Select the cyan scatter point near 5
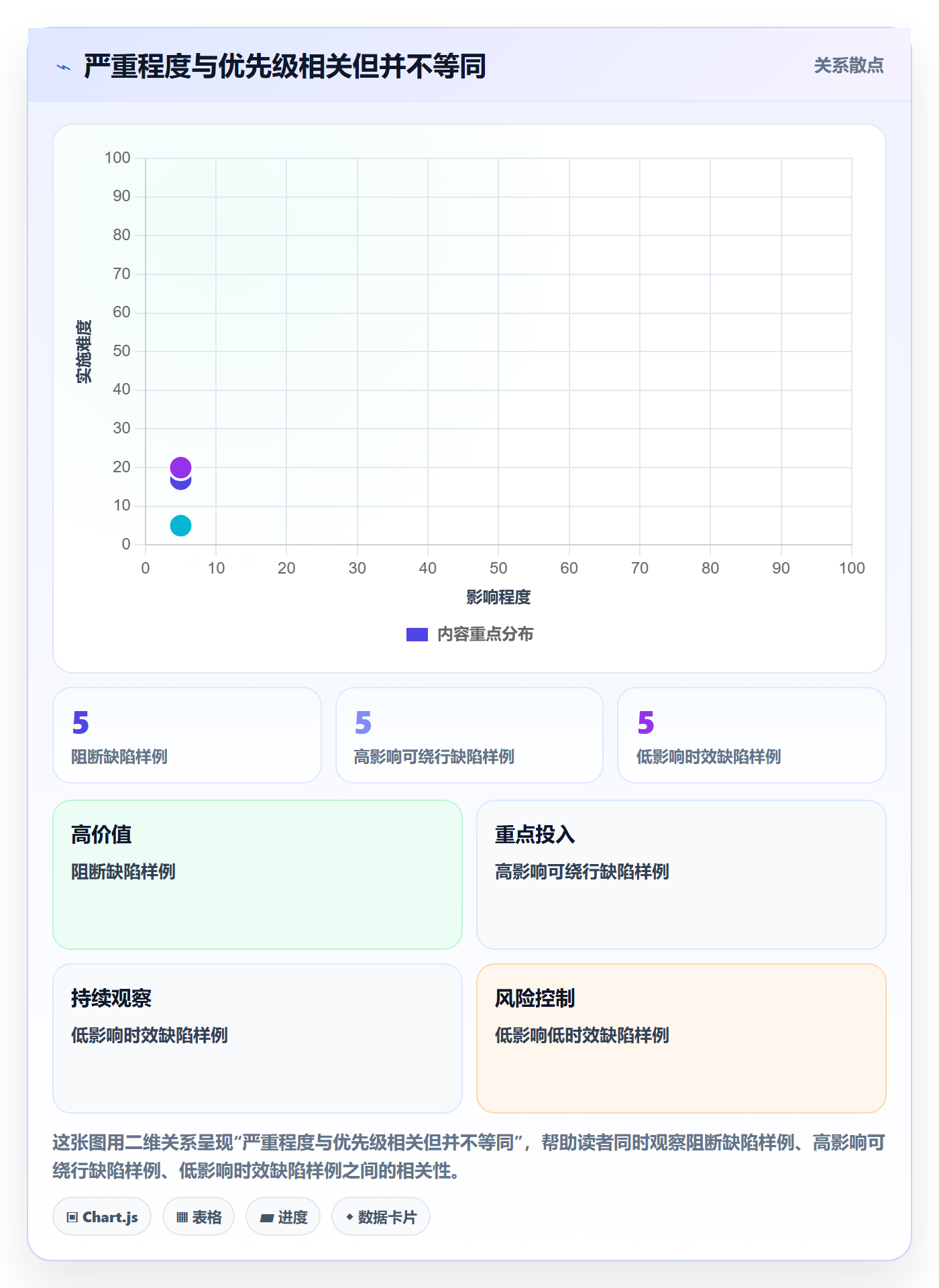The width and height of the screenshot is (939, 1288). [180, 525]
